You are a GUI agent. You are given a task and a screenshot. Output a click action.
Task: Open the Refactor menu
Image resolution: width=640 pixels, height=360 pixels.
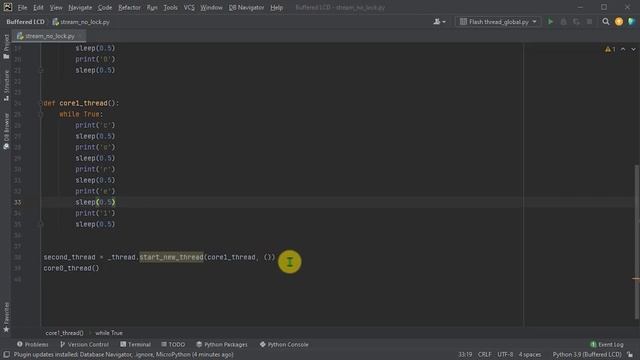[129, 7]
